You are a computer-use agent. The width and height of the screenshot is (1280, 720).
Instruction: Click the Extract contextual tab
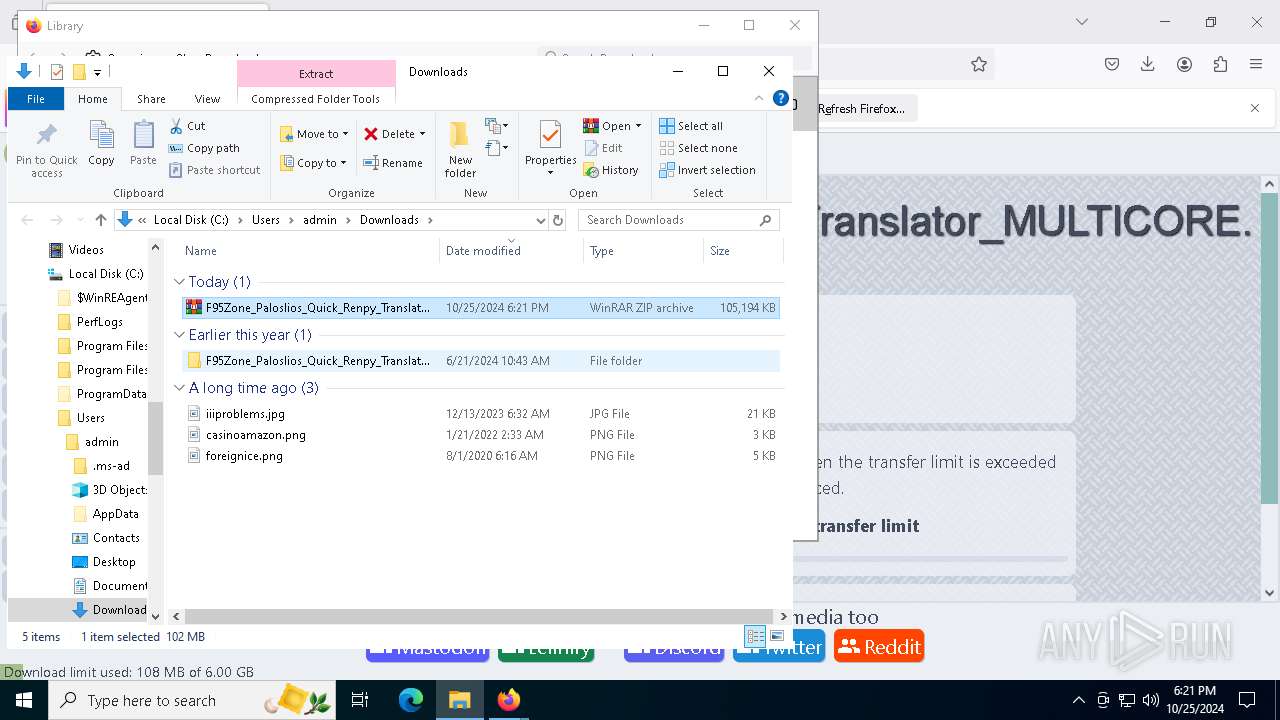tap(316, 74)
